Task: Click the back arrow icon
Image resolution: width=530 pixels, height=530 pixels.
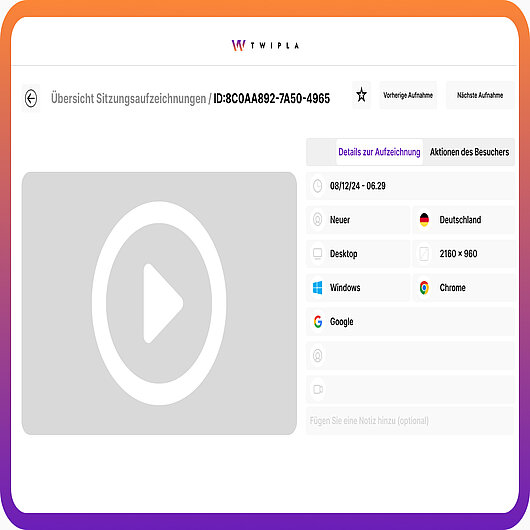Action: coord(31,98)
